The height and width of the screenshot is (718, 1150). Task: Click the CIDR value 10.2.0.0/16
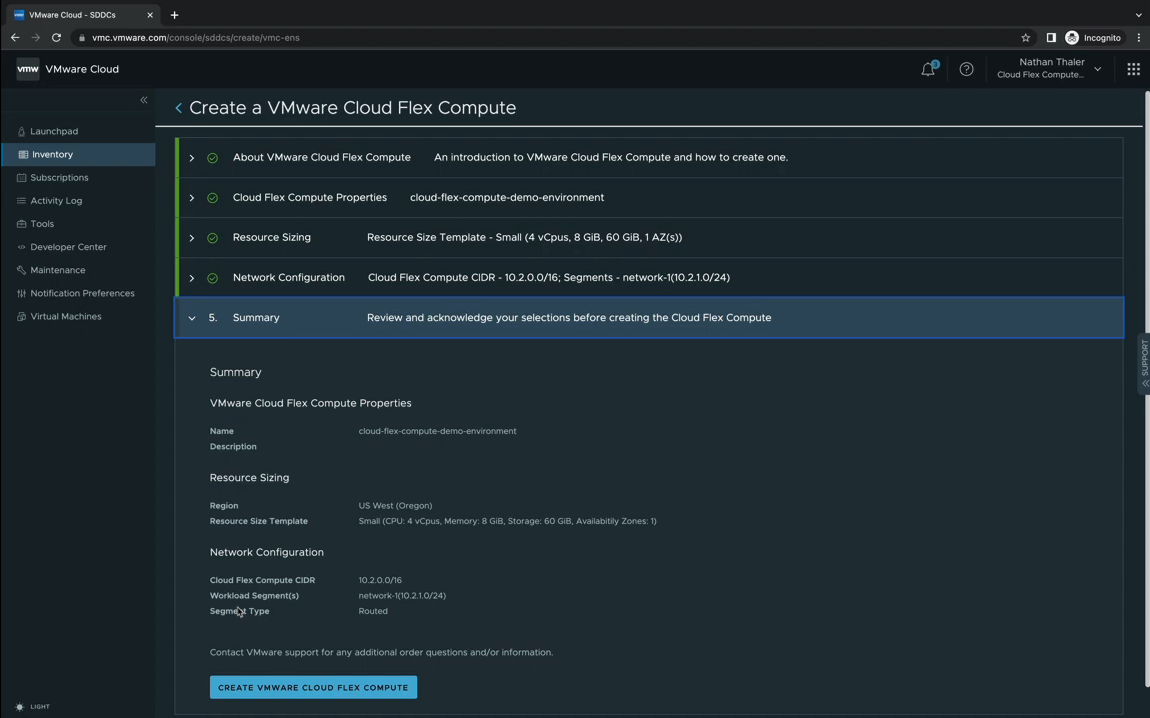point(380,580)
